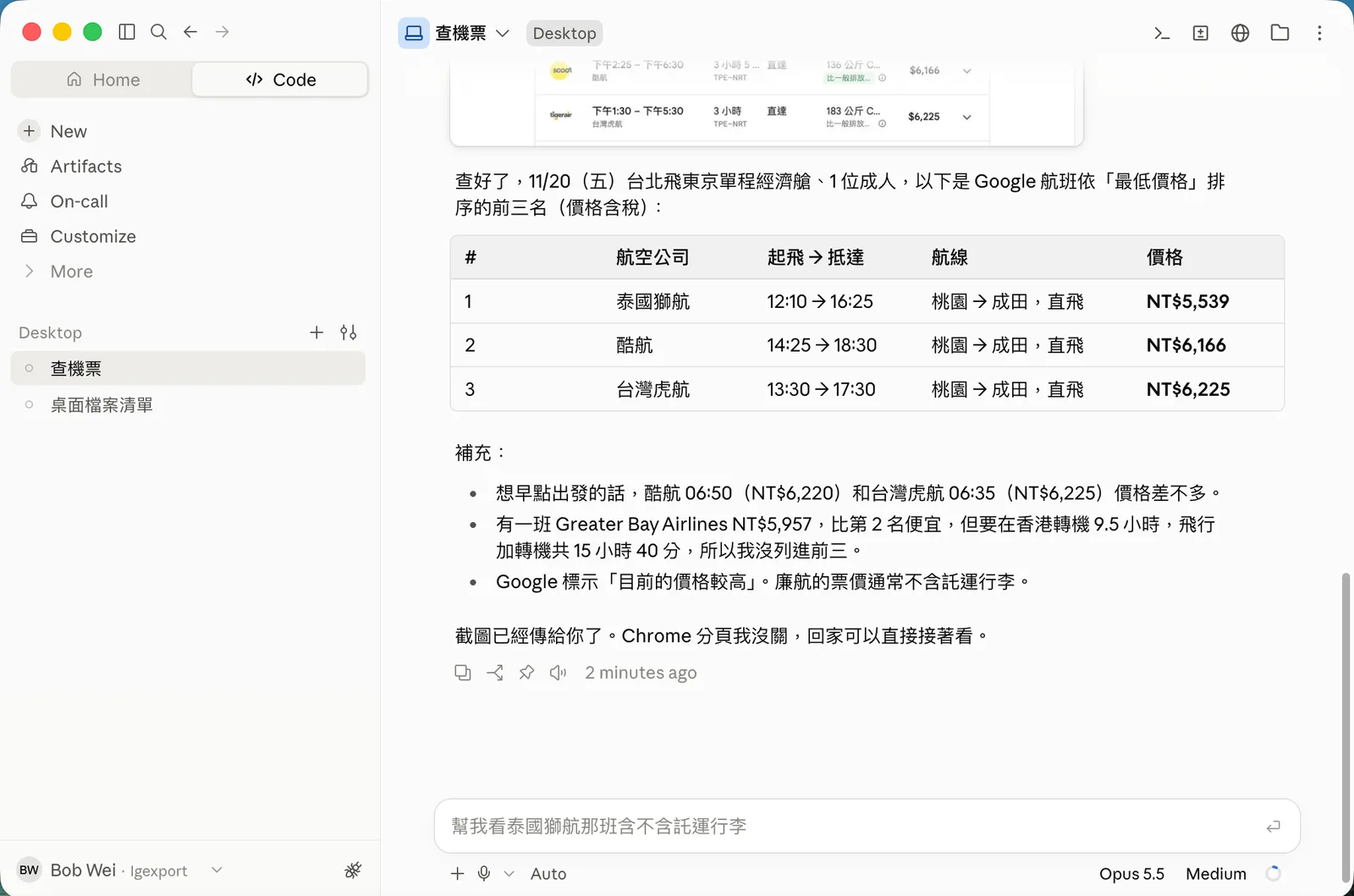Open the folder files icon in top bar

pyautogui.click(x=1280, y=33)
